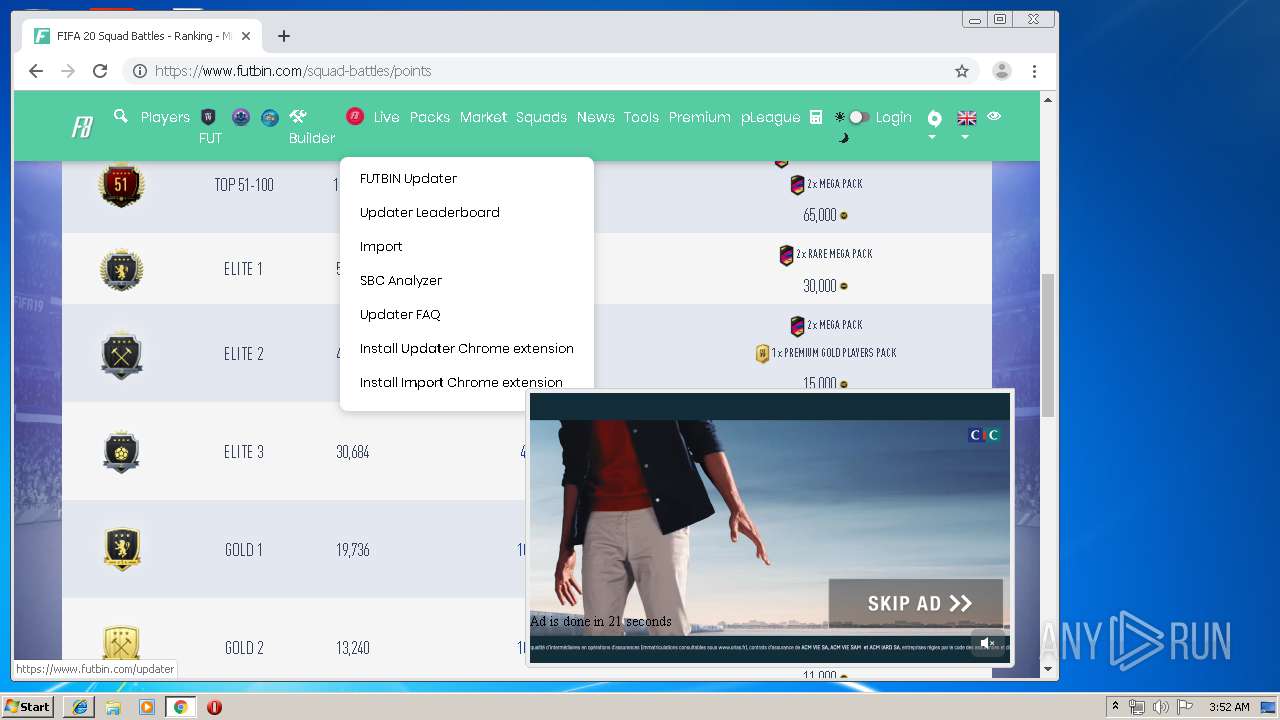This screenshot has width=1280, height=720.
Task: Click the eye icon in the navbar
Action: (x=994, y=116)
